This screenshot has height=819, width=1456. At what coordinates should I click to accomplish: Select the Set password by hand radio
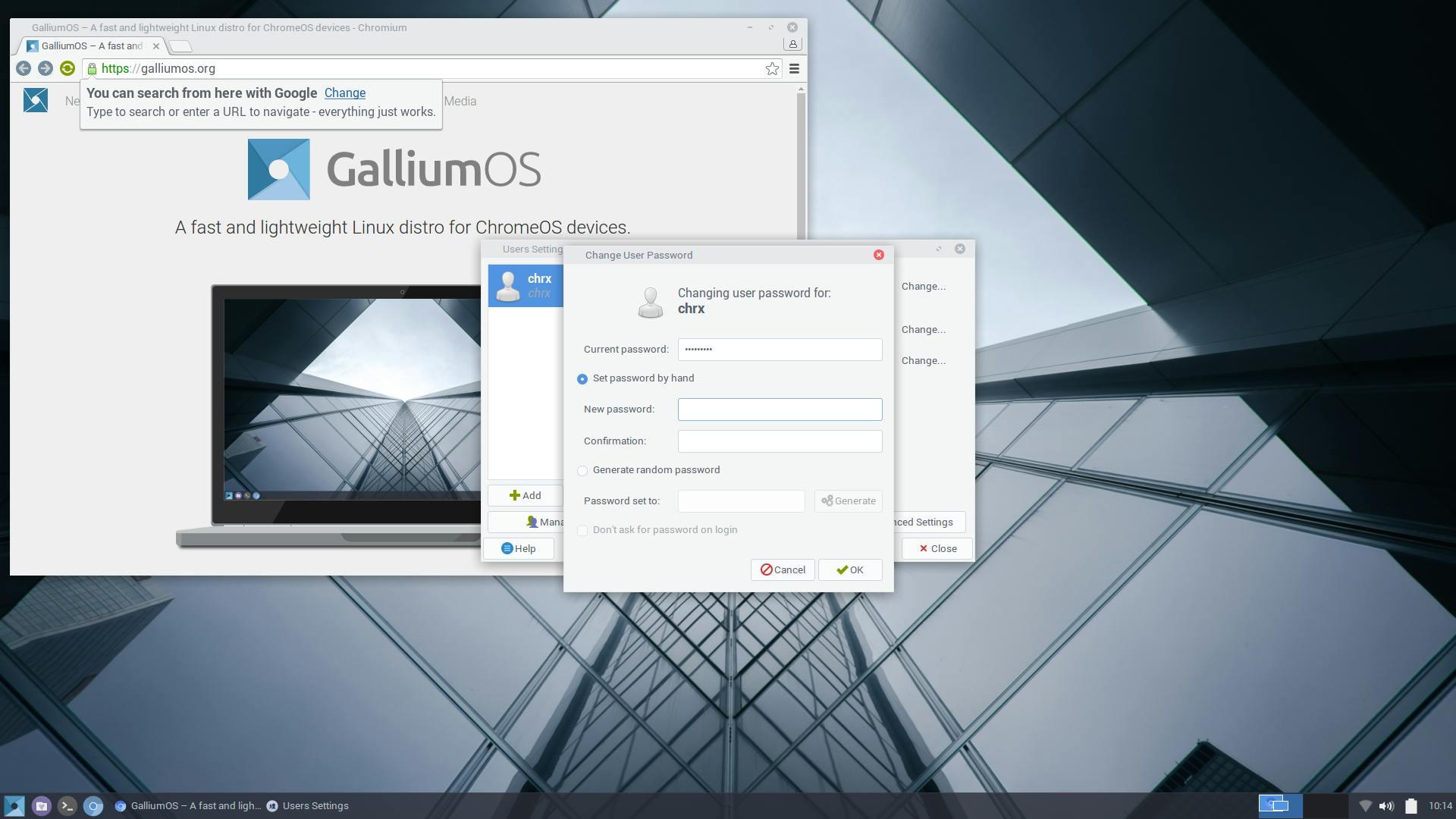(582, 379)
